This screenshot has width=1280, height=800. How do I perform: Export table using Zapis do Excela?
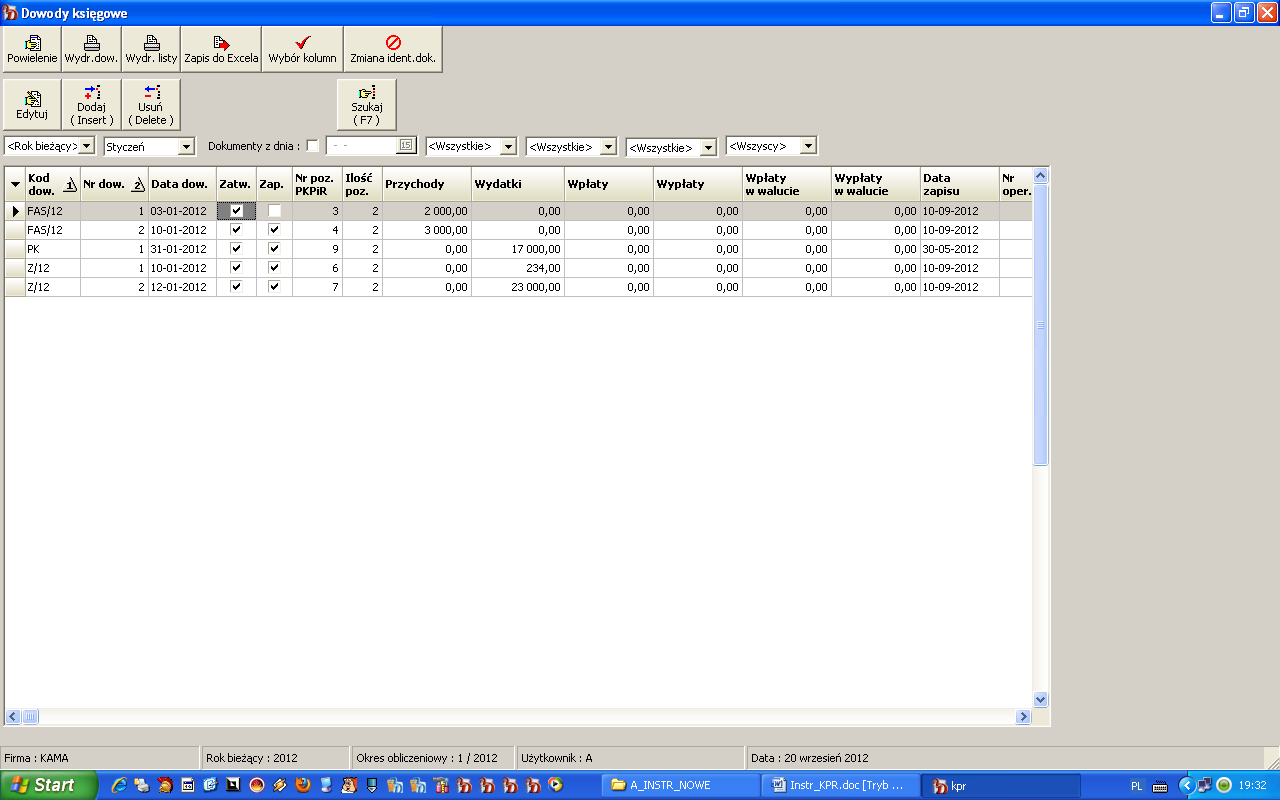(x=221, y=49)
